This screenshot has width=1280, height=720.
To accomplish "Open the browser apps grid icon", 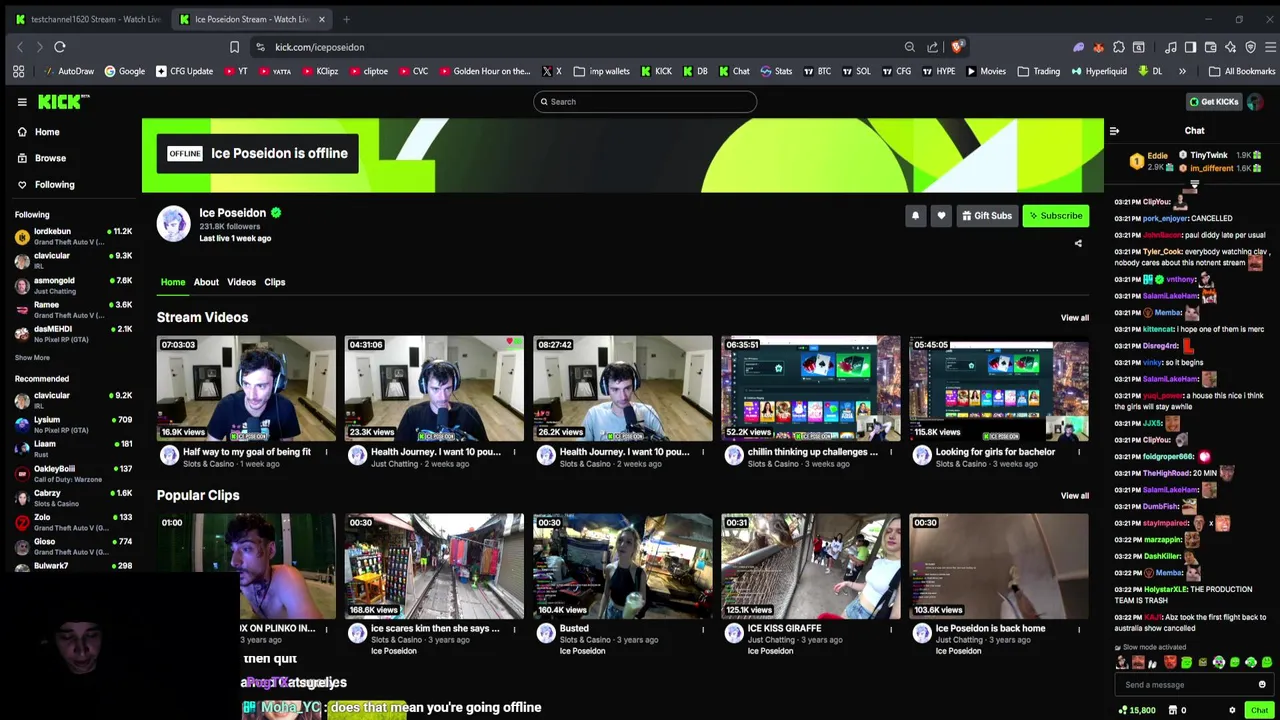I will pos(18,71).
